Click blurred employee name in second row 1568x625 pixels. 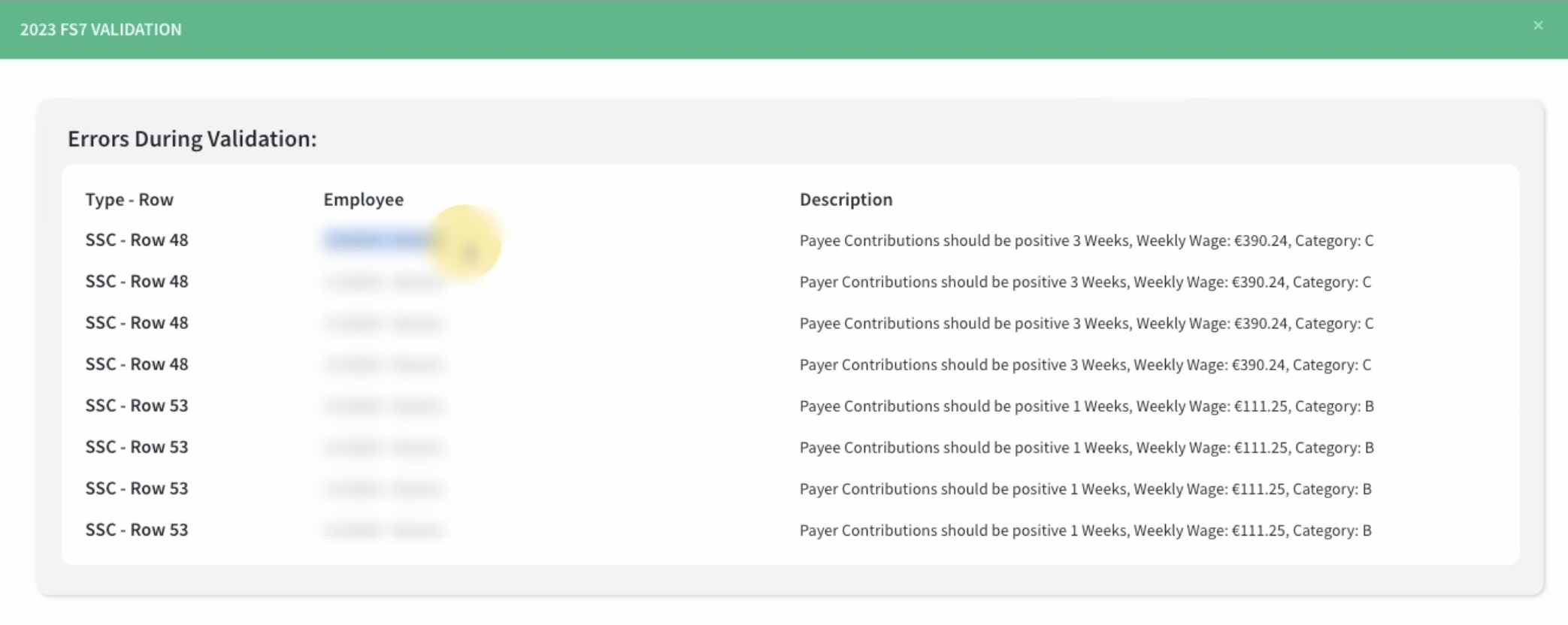pos(383,282)
